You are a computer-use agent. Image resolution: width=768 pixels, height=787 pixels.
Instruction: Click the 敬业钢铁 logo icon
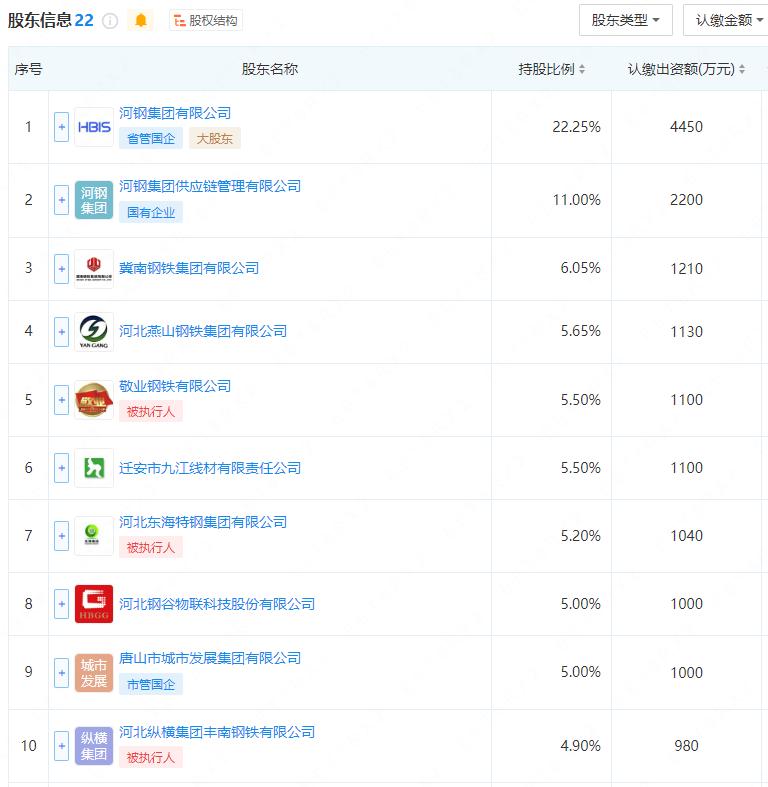tap(94, 400)
